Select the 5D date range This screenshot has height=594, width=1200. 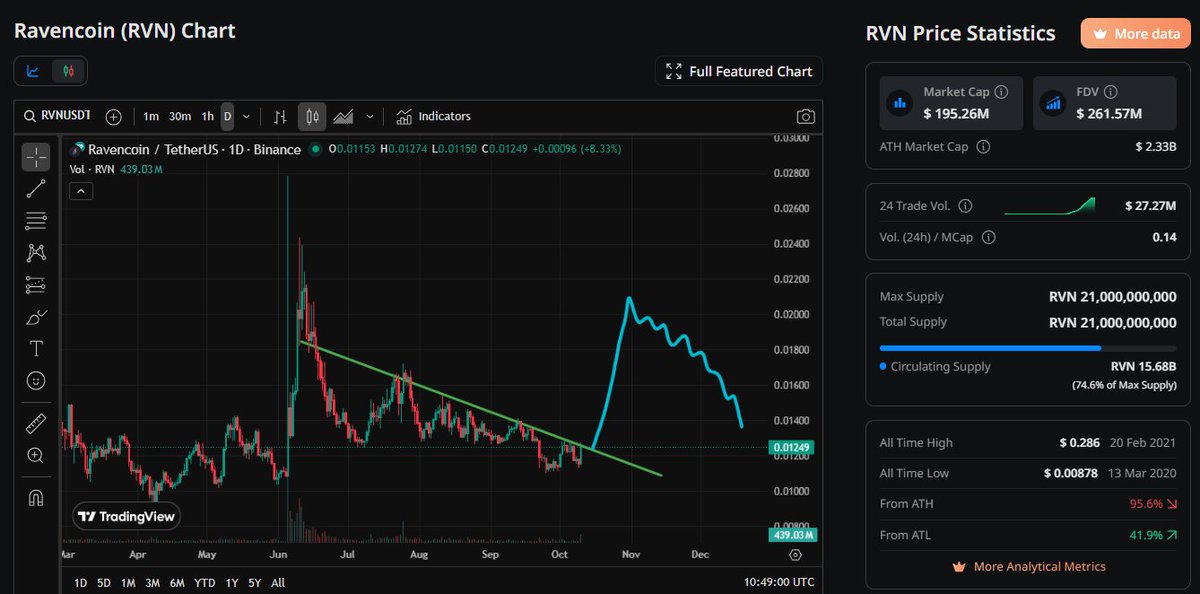pos(104,583)
